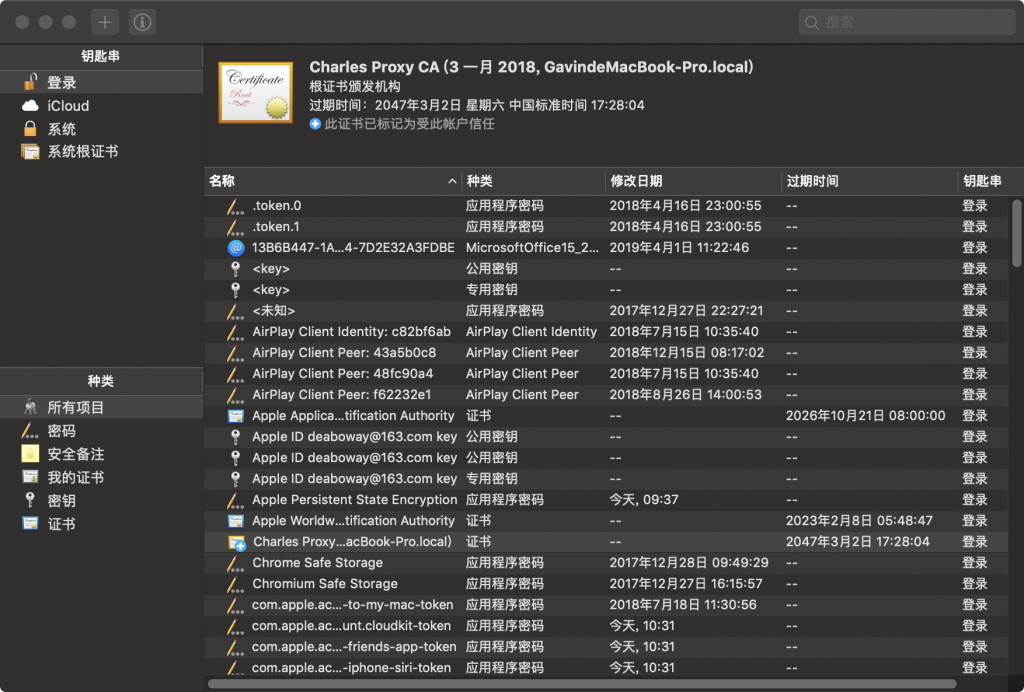
Task: Select 所有项目 category
Action: pyautogui.click(x=75, y=408)
